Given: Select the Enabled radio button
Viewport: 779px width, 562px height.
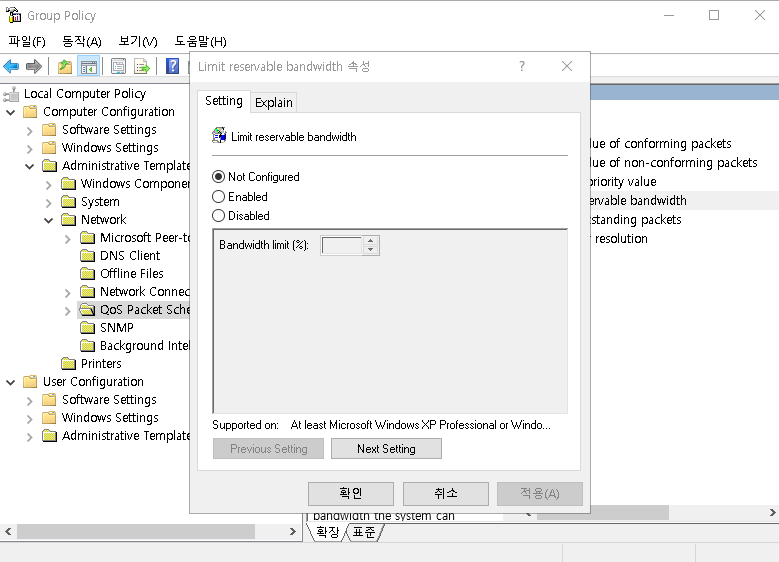Looking at the screenshot, I should tap(218, 197).
